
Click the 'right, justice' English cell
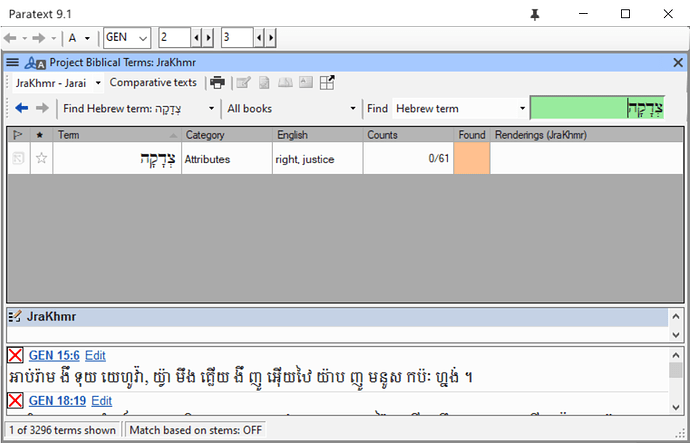[318, 158]
